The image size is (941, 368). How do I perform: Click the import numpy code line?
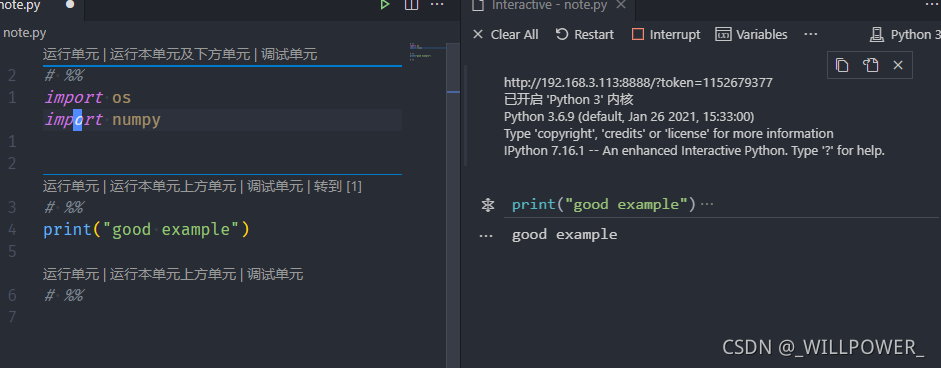point(102,120)
